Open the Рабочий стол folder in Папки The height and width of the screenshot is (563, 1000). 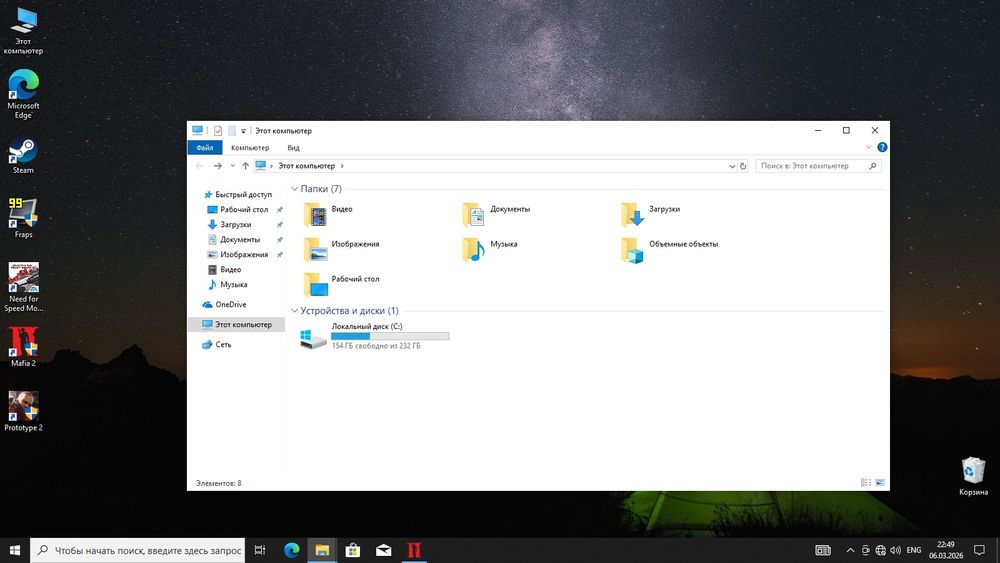341,284
